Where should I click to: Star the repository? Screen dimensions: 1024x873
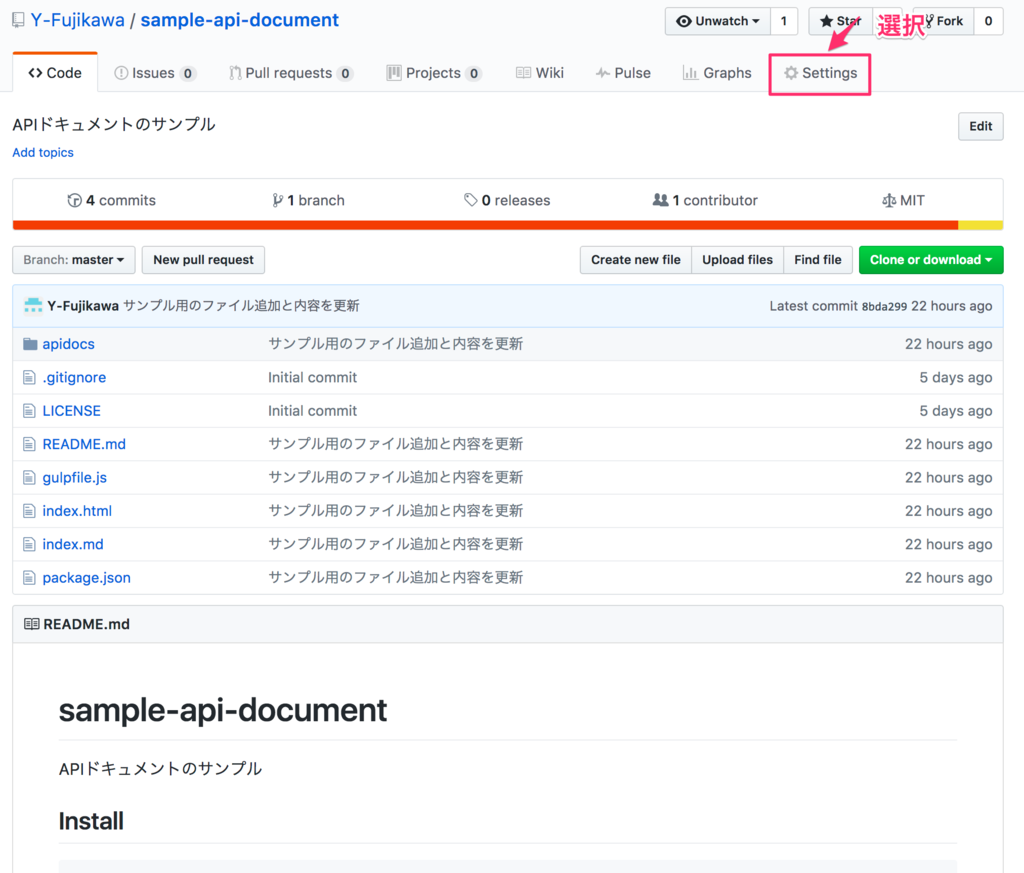coord(840,21)
